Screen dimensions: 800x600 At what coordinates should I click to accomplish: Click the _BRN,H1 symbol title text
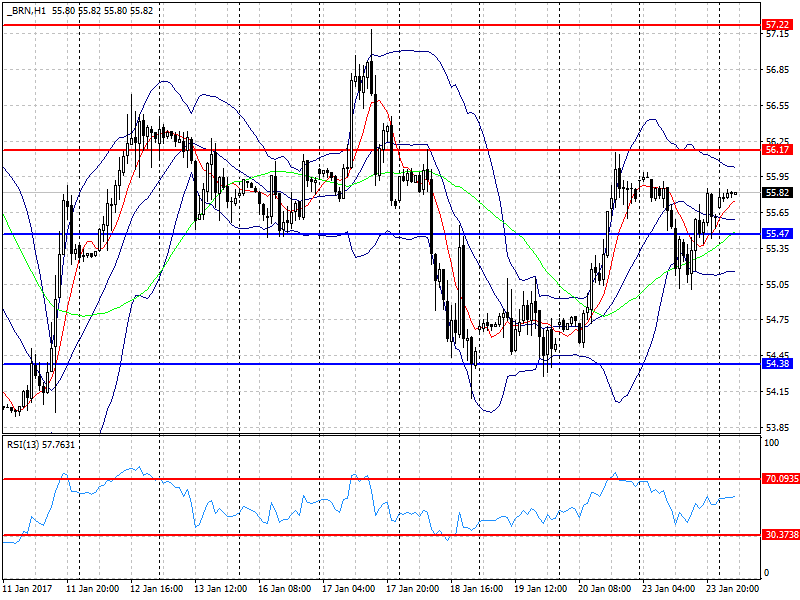pyautogui.click(x=26, y=11)
